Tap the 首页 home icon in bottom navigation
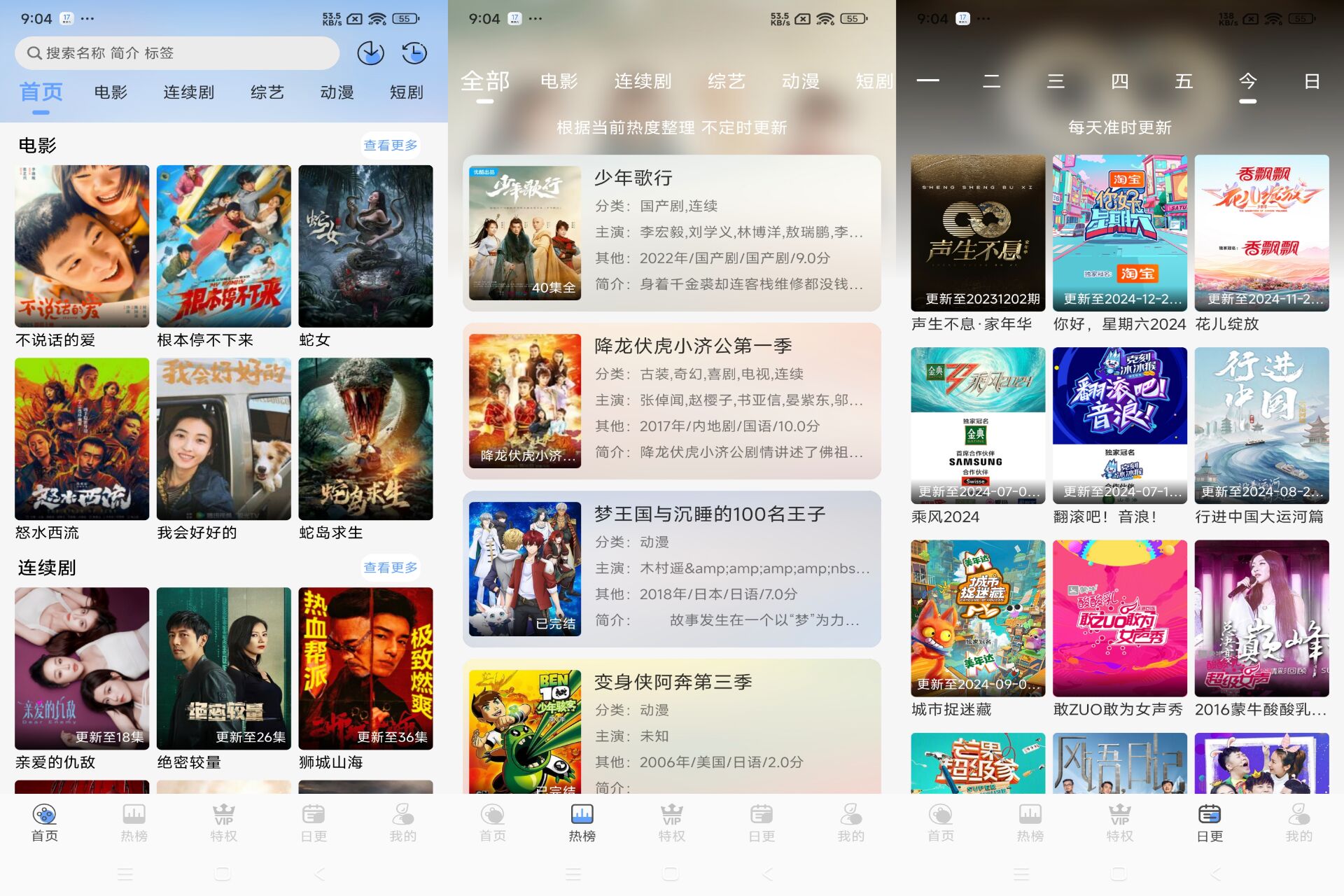1344x896 pixels. pos(44,819)
